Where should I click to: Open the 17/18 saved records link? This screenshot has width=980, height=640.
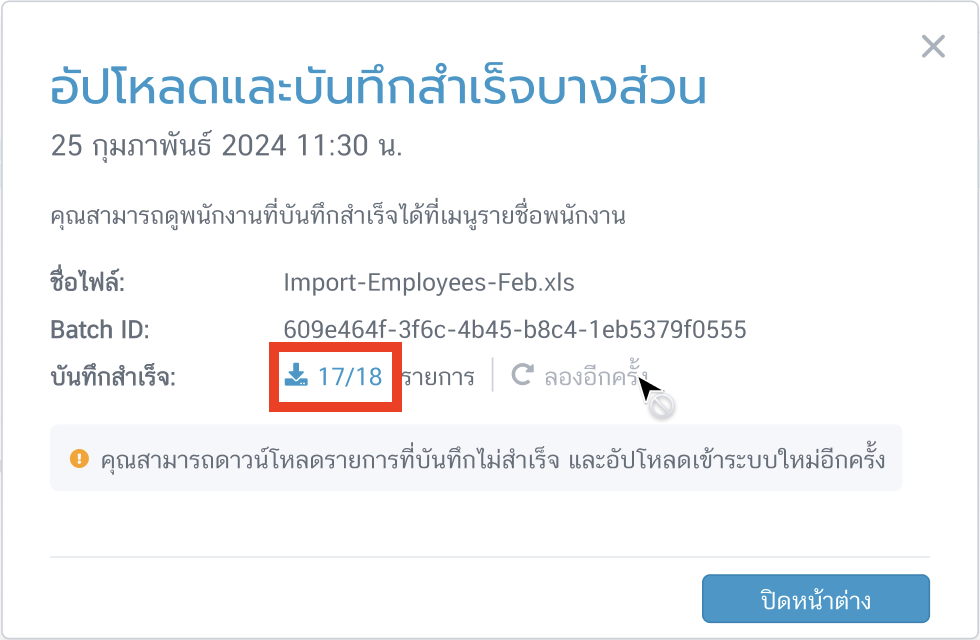(x=350, y=376)
